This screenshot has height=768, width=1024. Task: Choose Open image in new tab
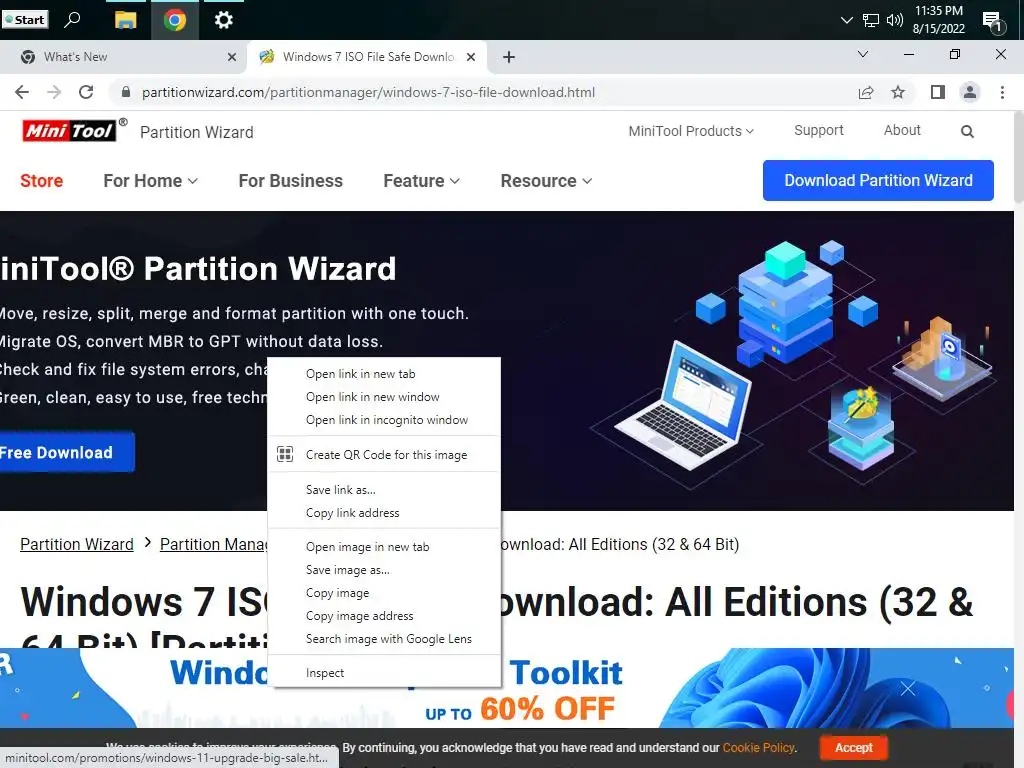click(x=384, y=547)
